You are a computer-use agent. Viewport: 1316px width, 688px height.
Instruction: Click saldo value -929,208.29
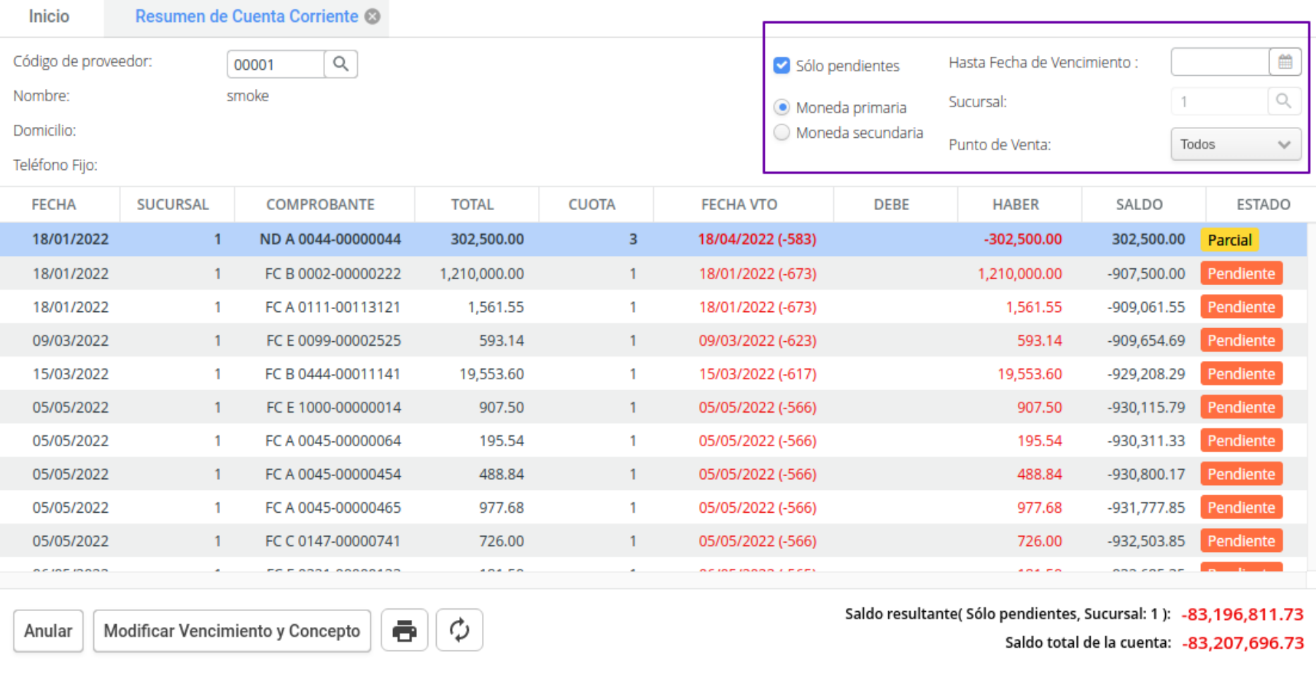point(1146,374)
